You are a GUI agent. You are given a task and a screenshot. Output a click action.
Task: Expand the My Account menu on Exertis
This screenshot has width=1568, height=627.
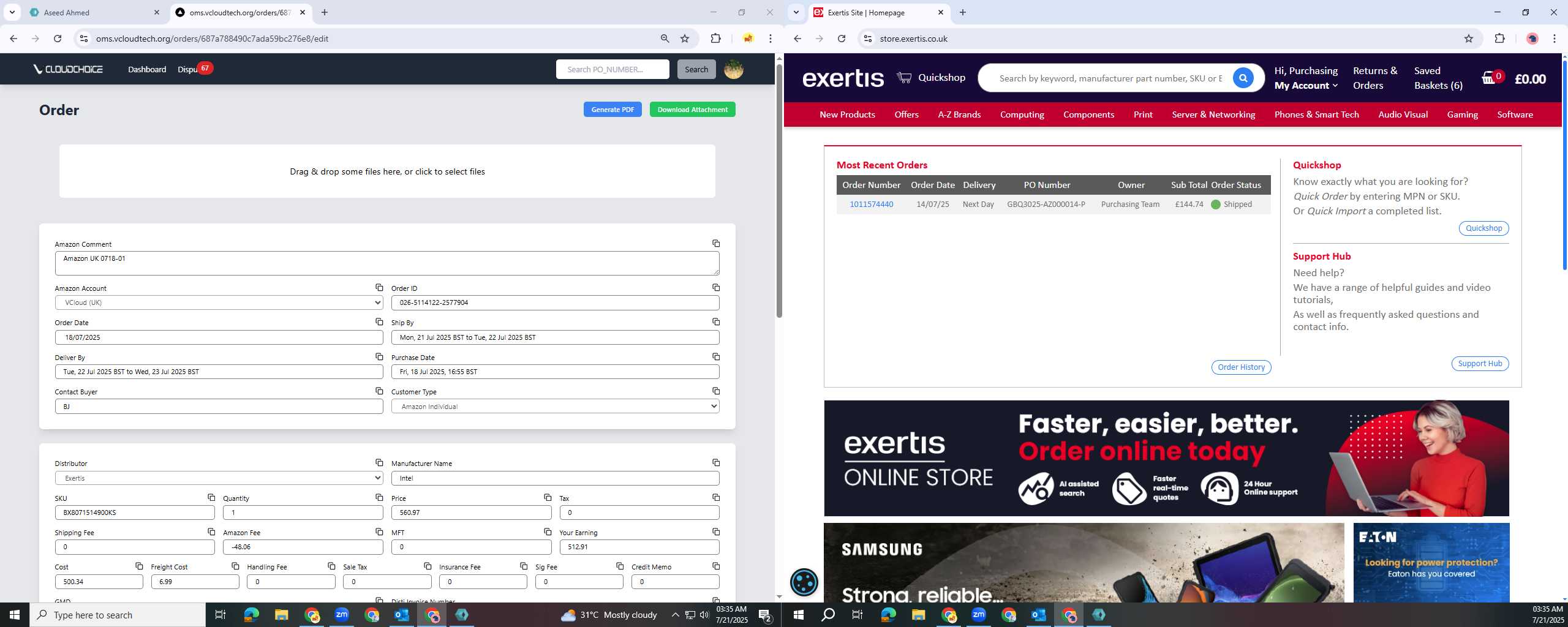click(1306, 86)
